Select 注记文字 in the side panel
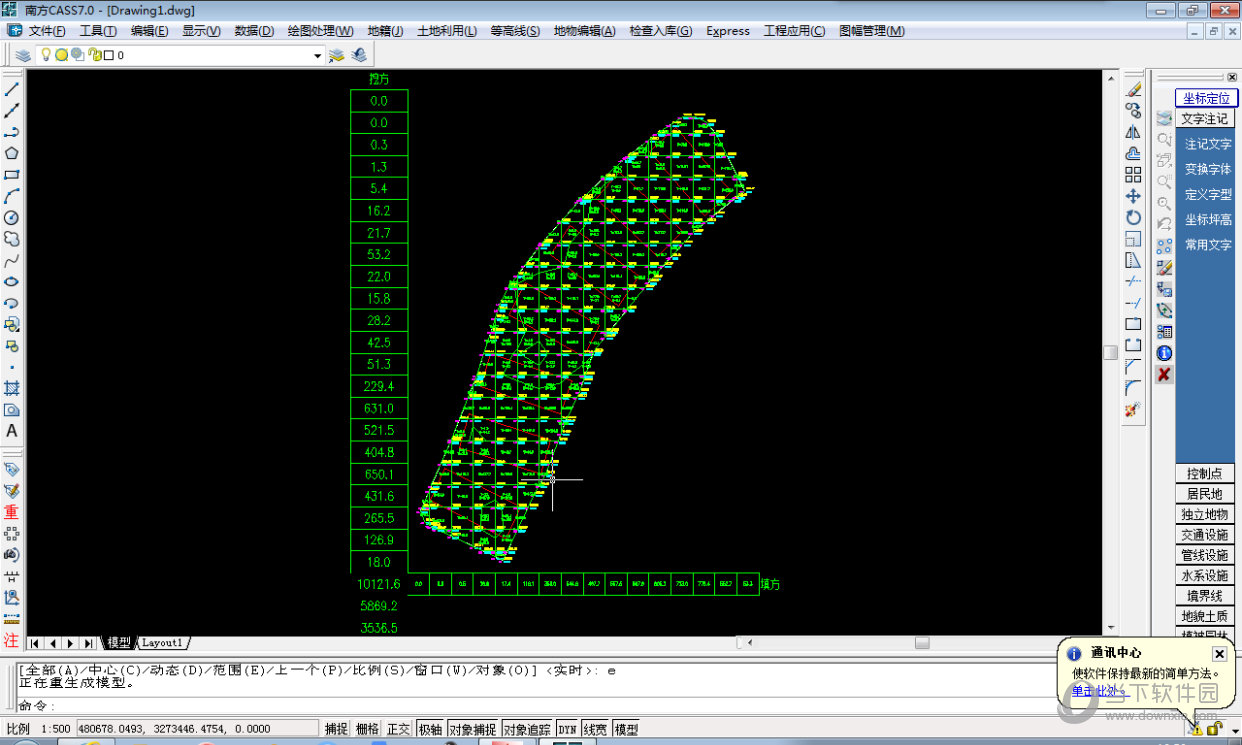The width and height of the screenshot is (1242, 745). click(x=1208, y=145)
